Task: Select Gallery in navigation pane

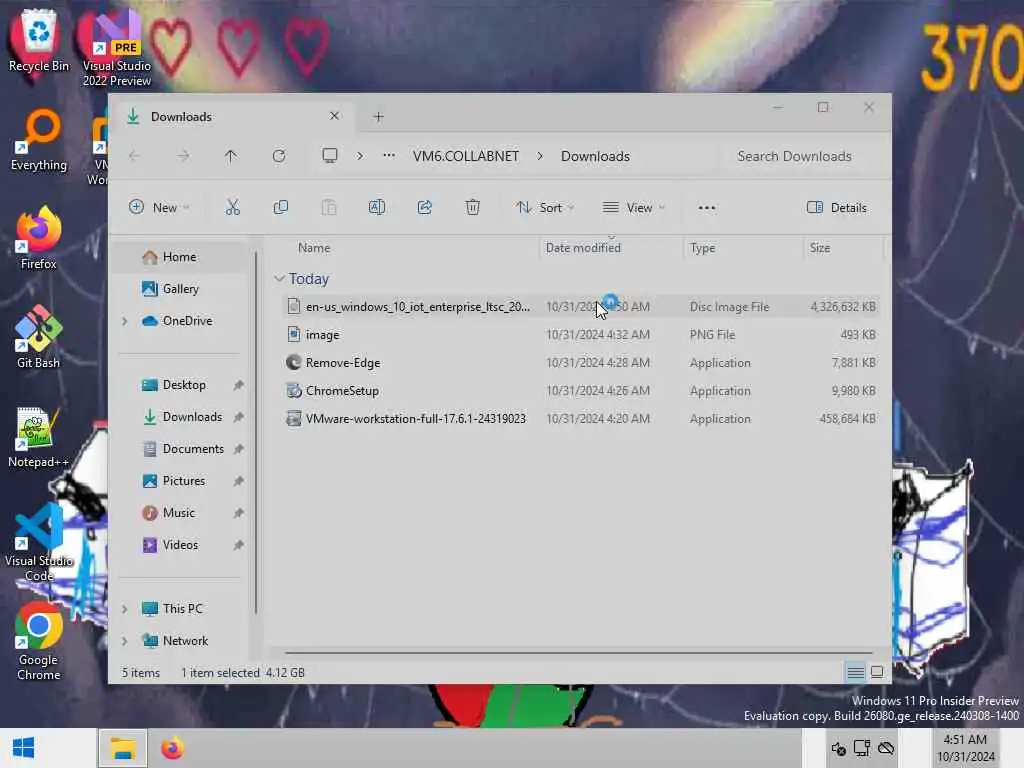Action: [180, 289]
